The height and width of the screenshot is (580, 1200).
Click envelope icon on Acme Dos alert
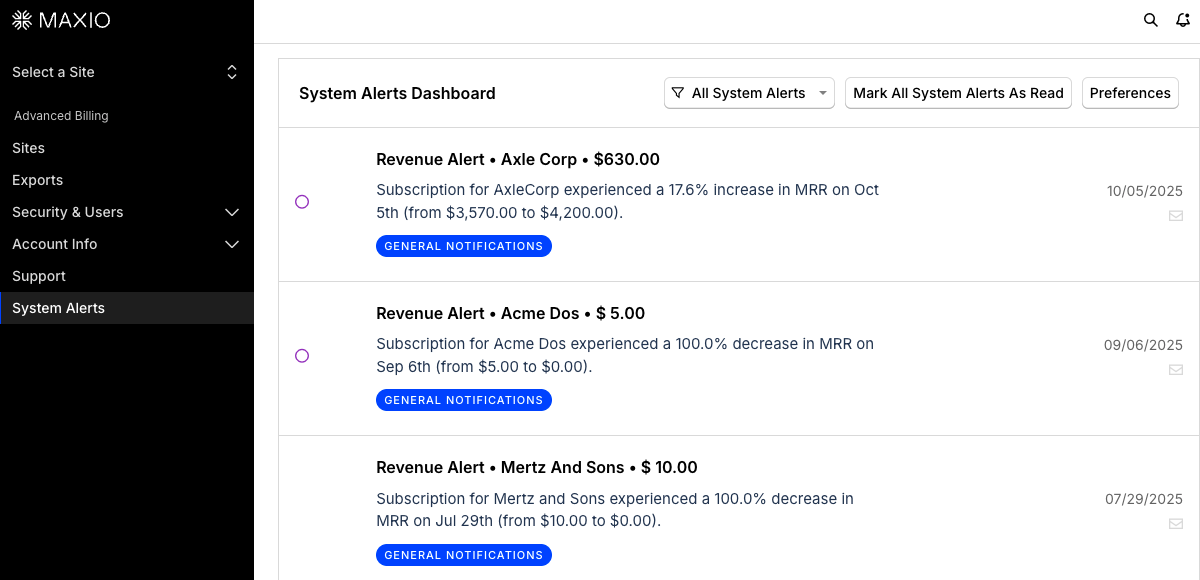1176,369
